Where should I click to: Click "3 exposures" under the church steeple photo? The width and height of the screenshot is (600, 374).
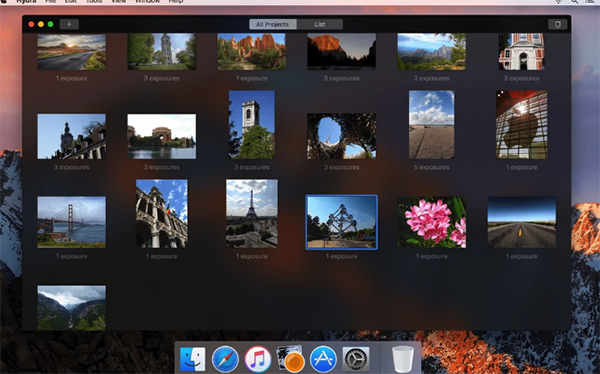[72, 167]
